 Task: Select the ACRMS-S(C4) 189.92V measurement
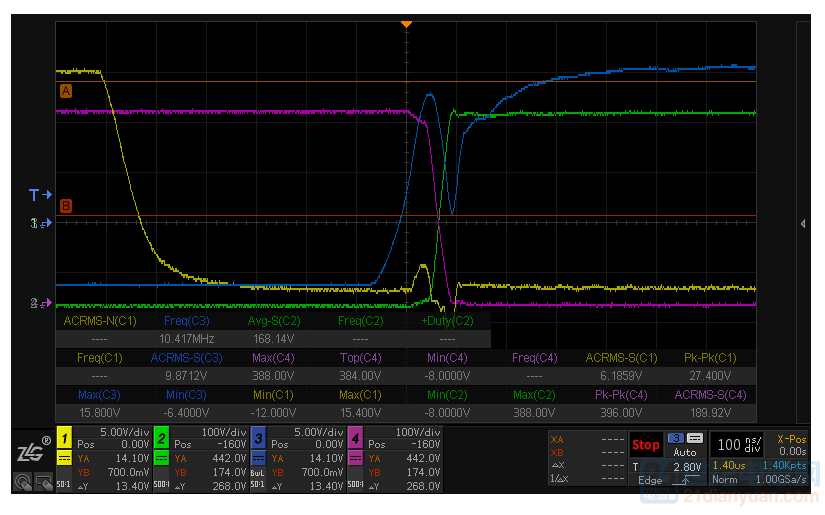(710, 403)
